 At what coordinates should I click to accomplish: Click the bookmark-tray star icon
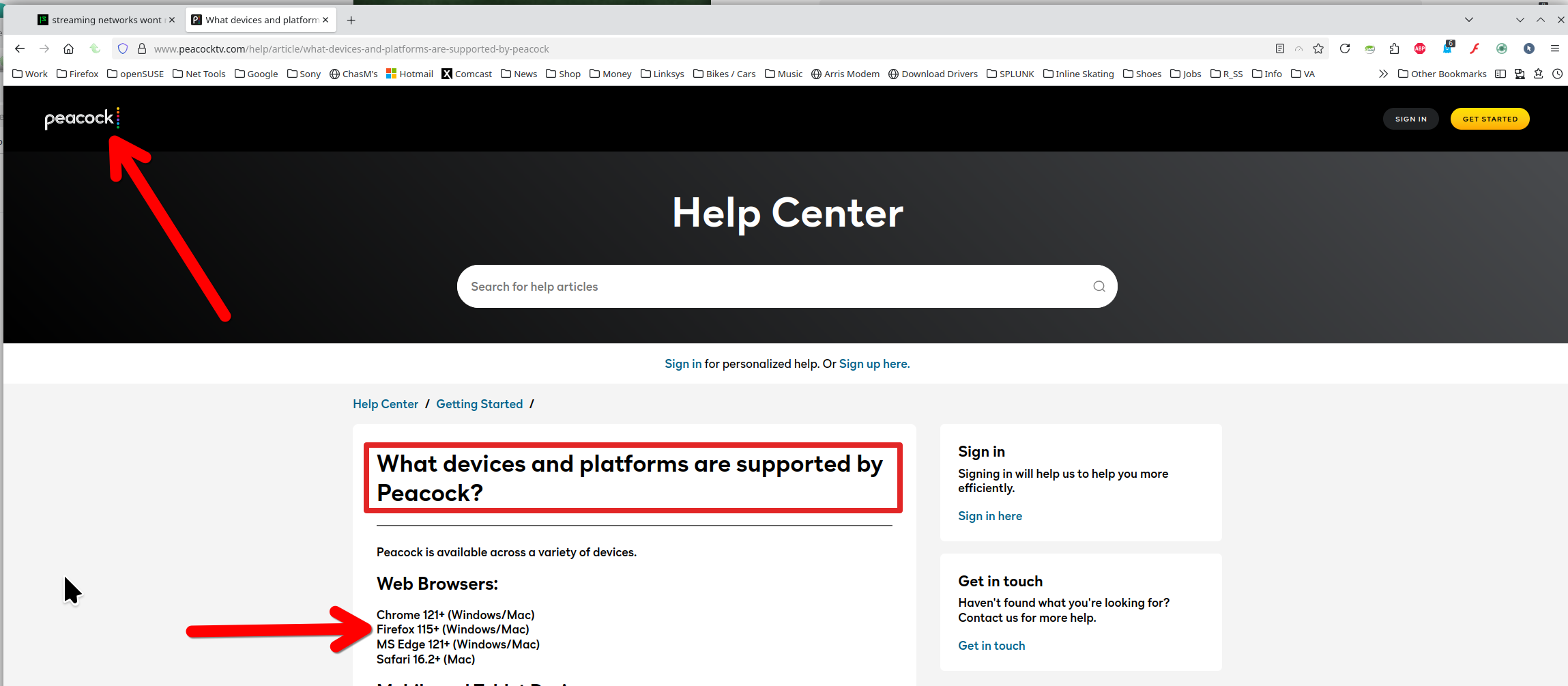click(x=1539, y=74)
